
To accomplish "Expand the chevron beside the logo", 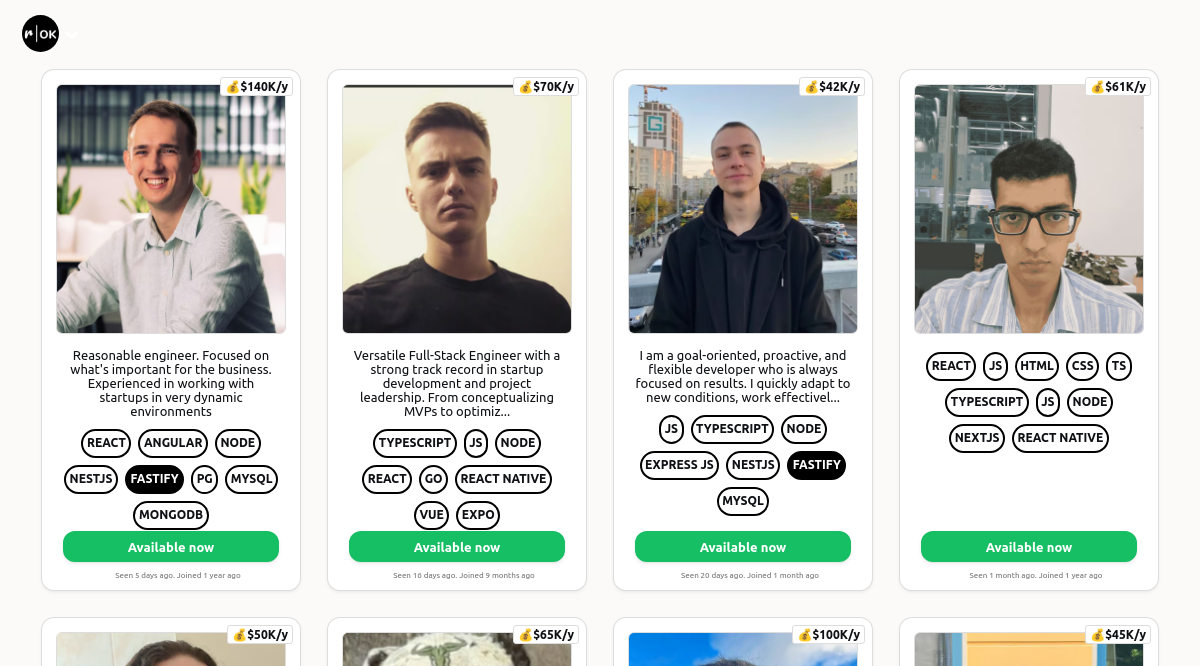I will click(x=72, y=35).
